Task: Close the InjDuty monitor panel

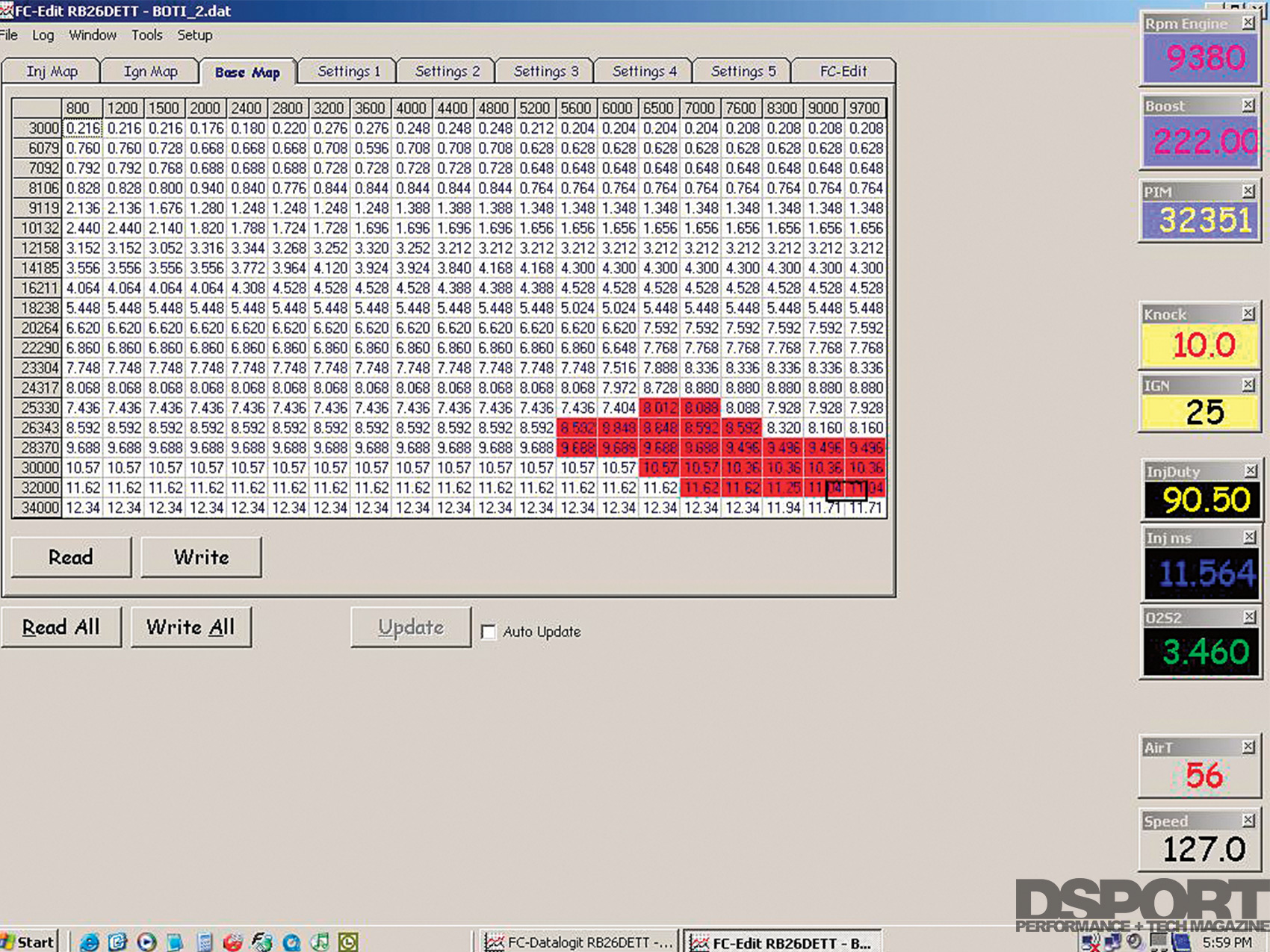Action: [x=1250, y=470]
